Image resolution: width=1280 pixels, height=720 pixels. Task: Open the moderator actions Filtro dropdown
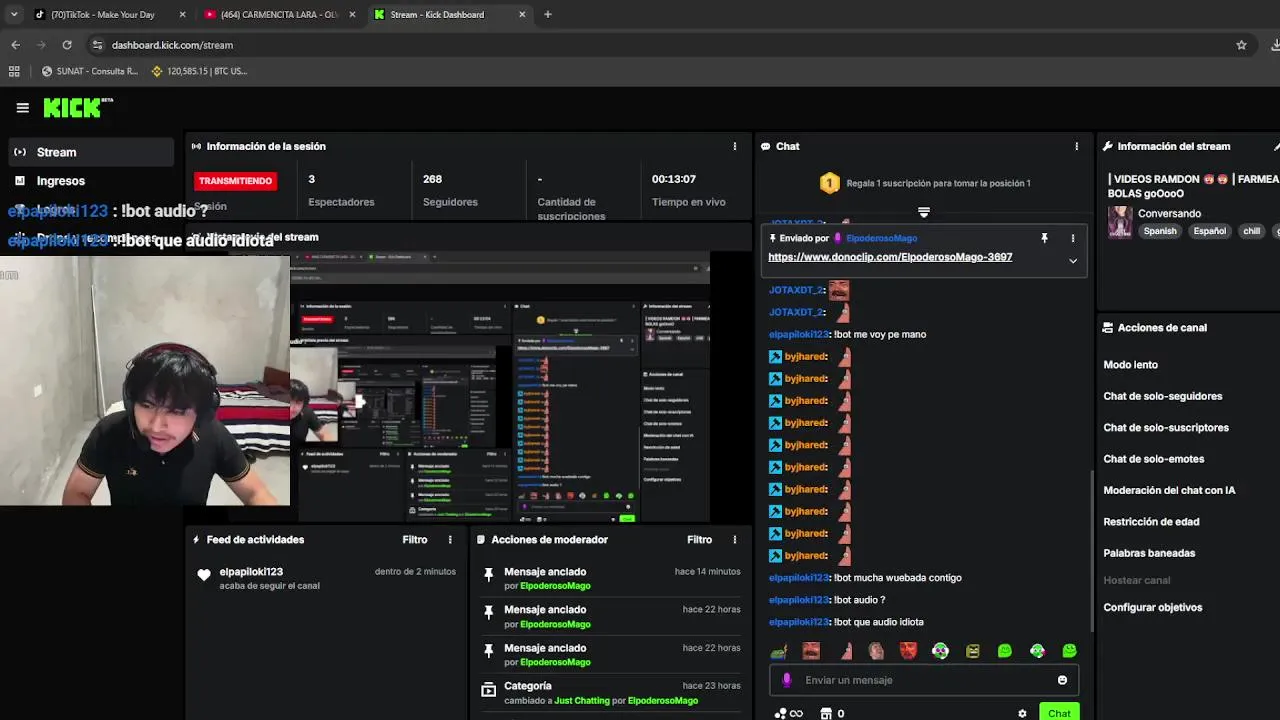point(699,540)
